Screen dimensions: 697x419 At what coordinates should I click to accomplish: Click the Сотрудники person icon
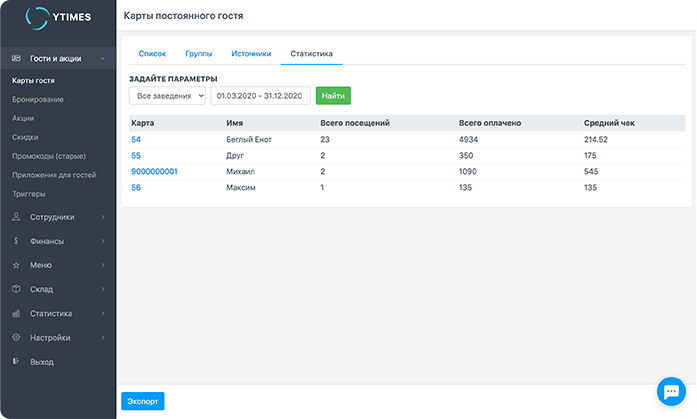[16, 217]
